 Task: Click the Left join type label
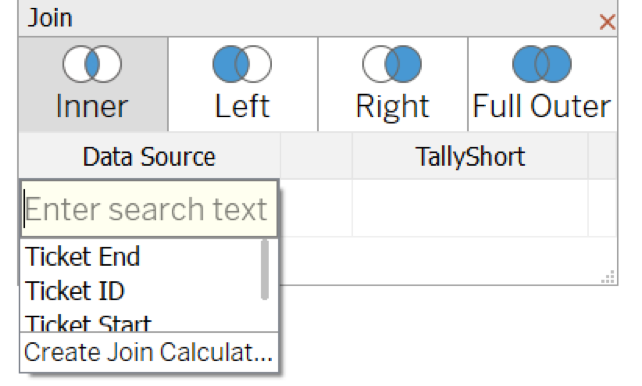pos(242,106)
